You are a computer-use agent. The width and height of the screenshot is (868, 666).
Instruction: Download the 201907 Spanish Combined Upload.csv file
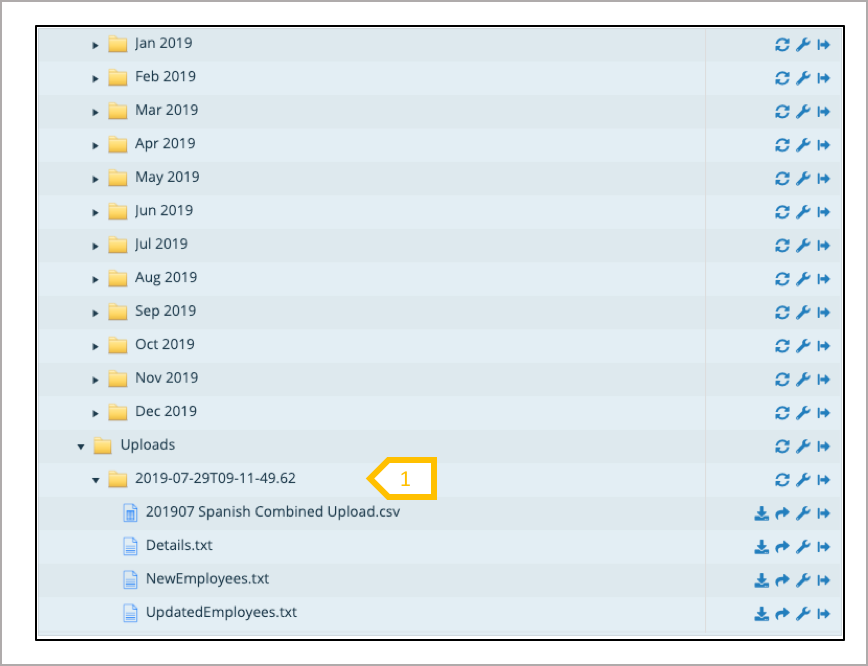tap(761, 513)
